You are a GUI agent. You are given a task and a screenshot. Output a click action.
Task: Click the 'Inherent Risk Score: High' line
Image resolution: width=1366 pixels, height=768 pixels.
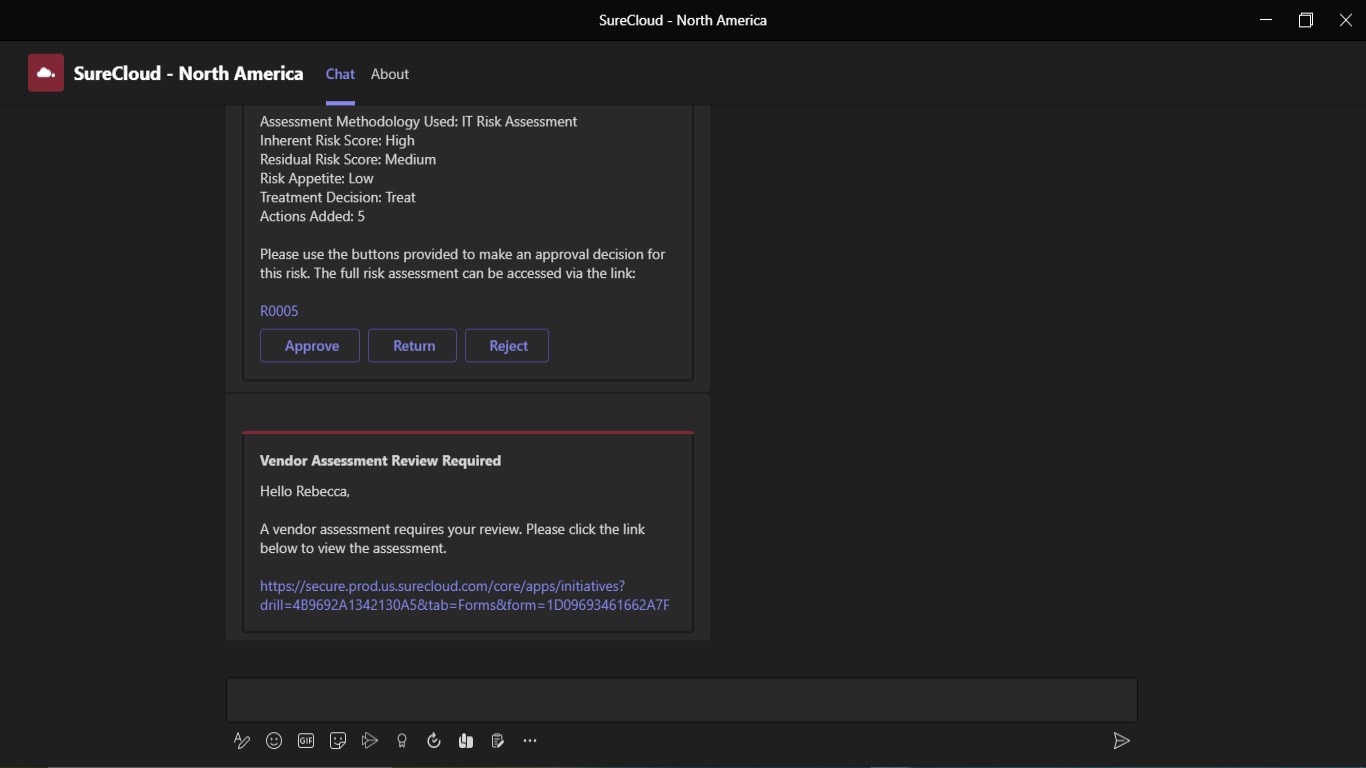(x=337, y=141)
